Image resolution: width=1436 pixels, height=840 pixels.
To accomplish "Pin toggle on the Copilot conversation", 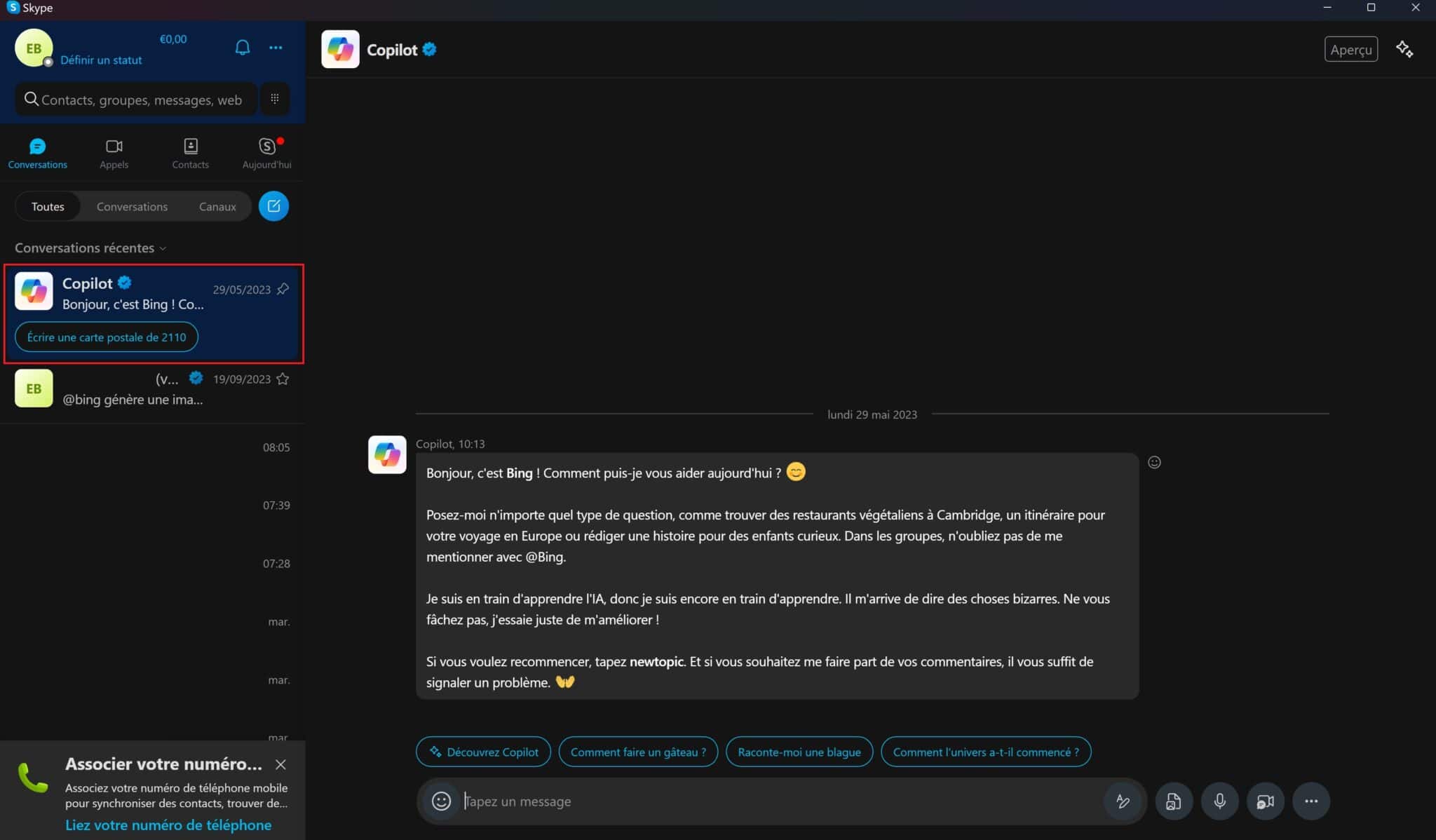I will [283, 289].
